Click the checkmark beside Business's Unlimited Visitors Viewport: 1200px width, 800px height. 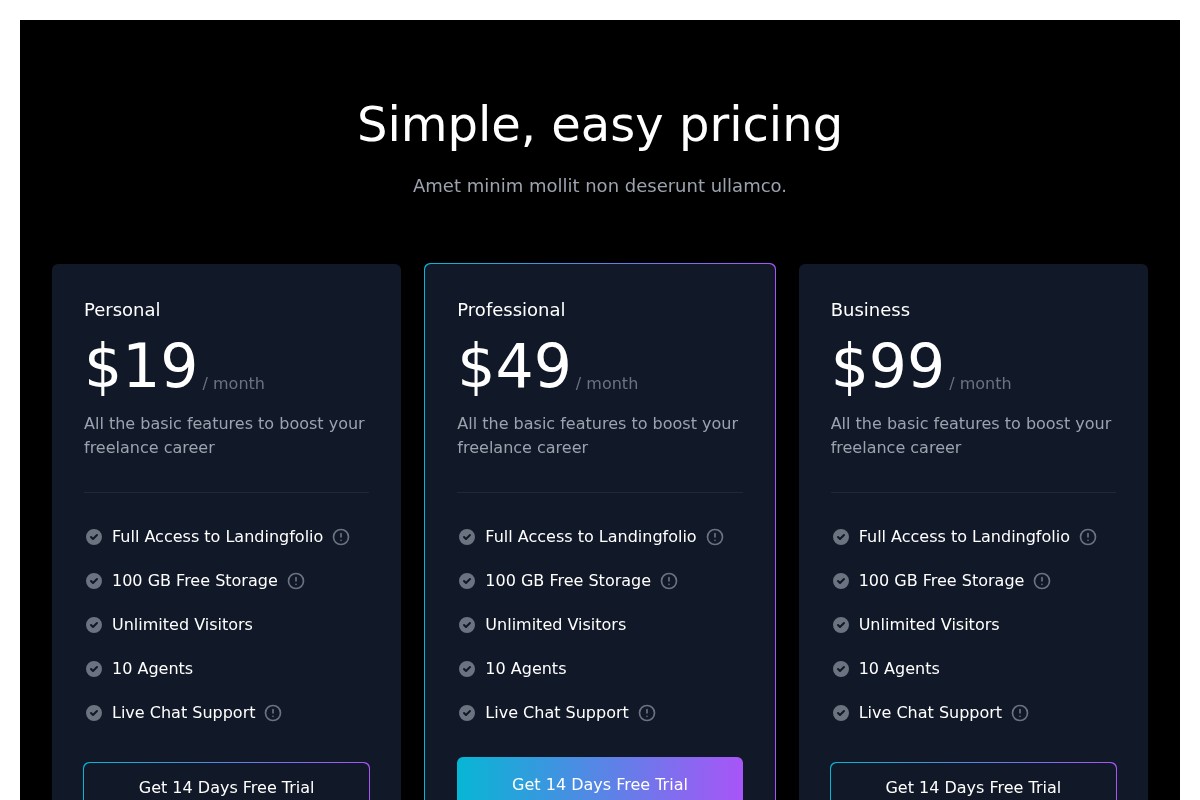point(840,625)
